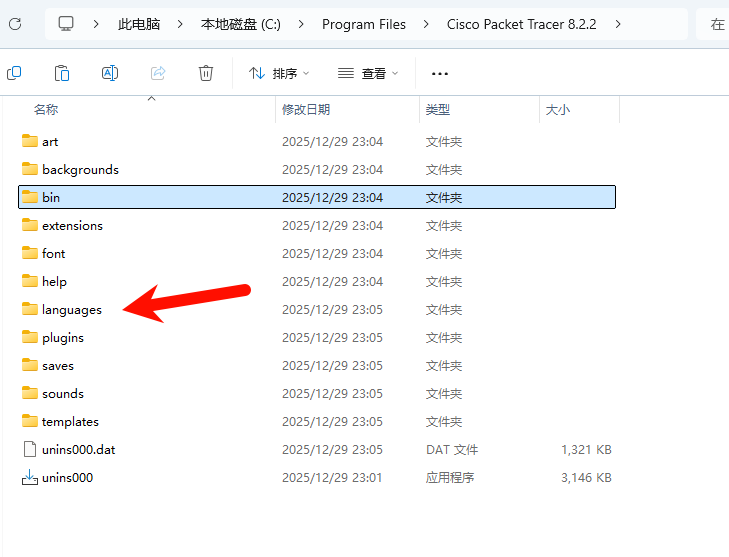Select the extensions folder name
The image size is (729, 557).
[72, 225]
